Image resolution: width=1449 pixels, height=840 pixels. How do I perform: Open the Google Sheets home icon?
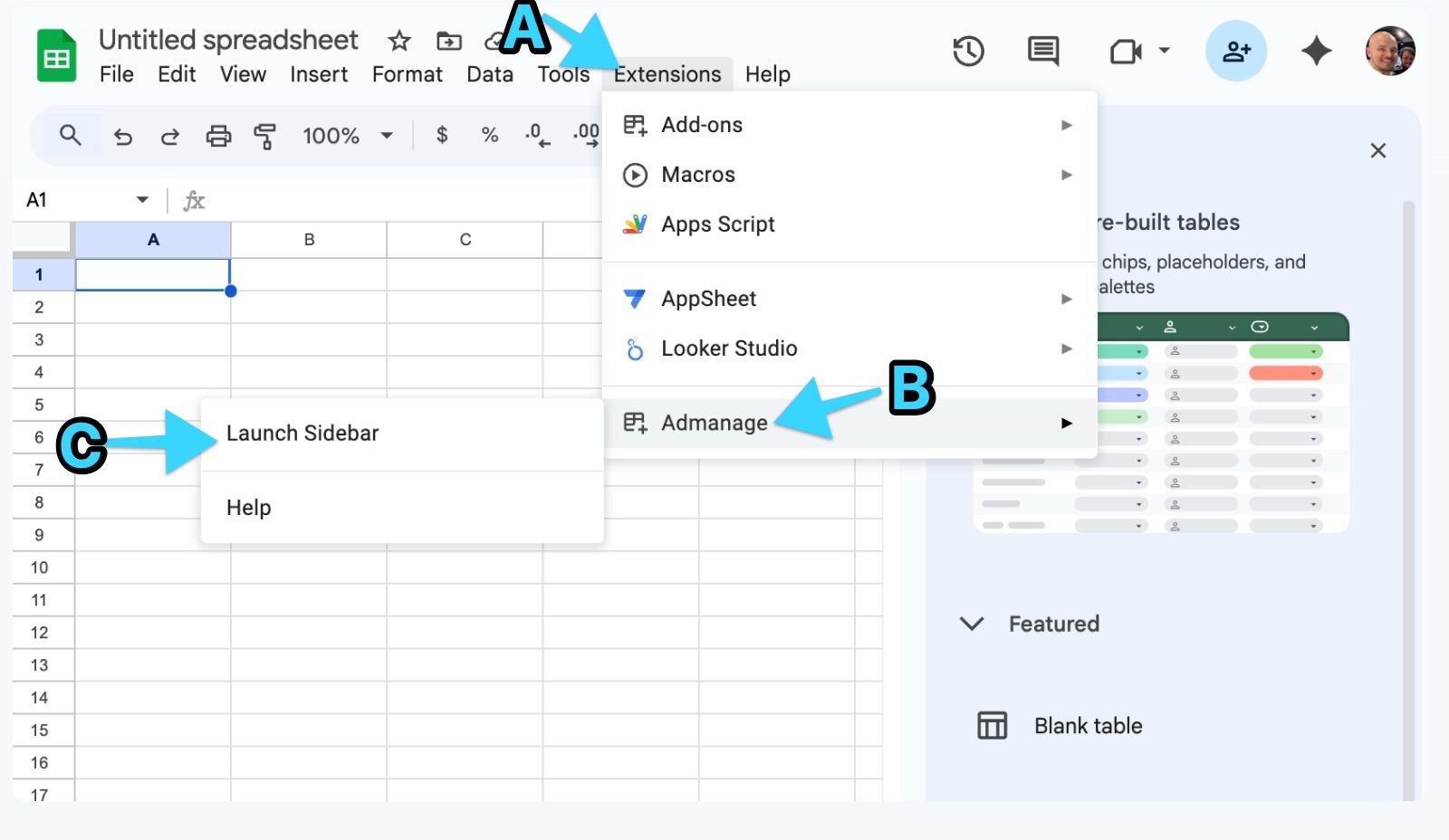[x=56, y=56]
